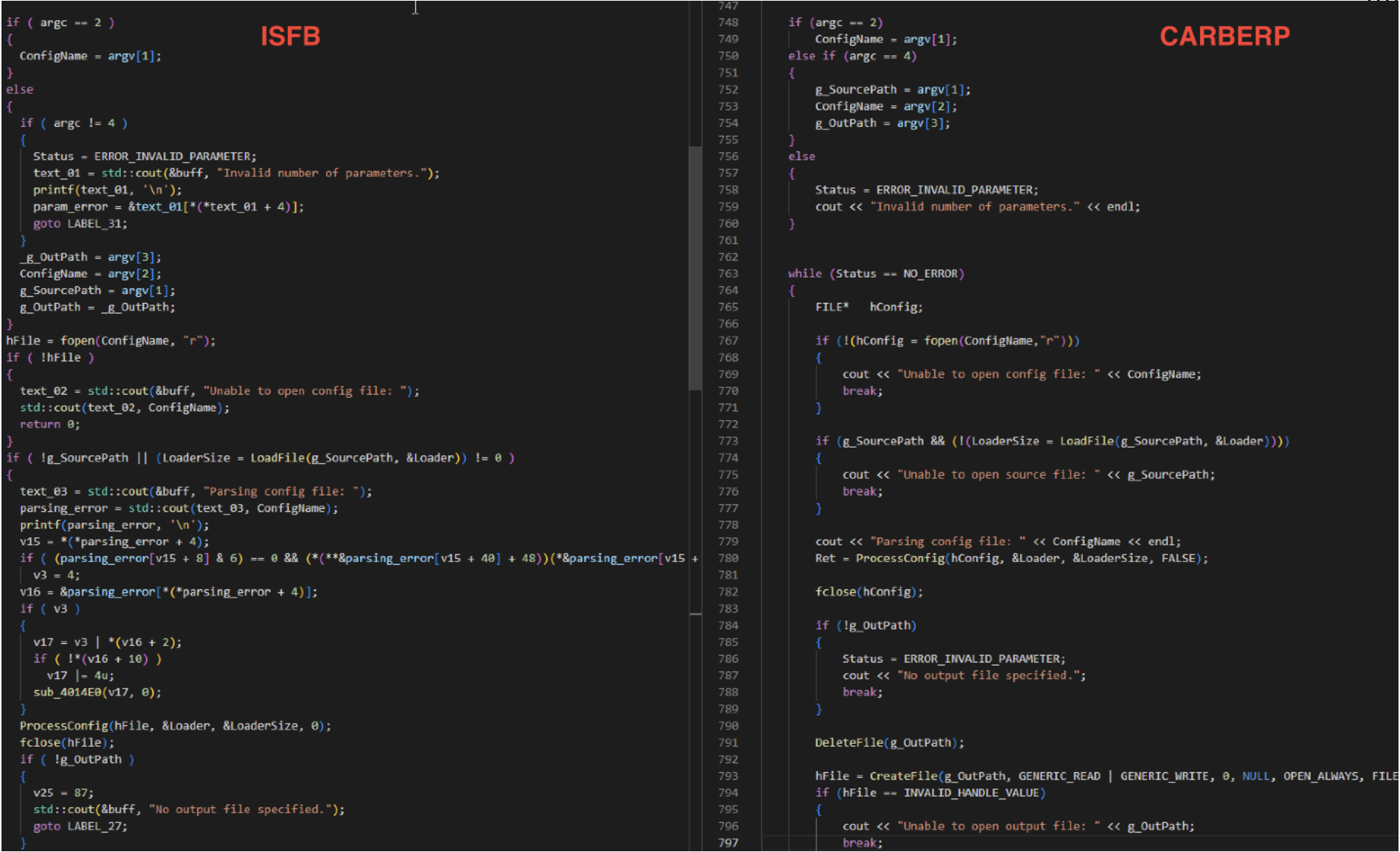Screen dimensions: 1400x852
Task: Click 'if (!(hConfig = fopen' on line 767
Action: point(948,341)
